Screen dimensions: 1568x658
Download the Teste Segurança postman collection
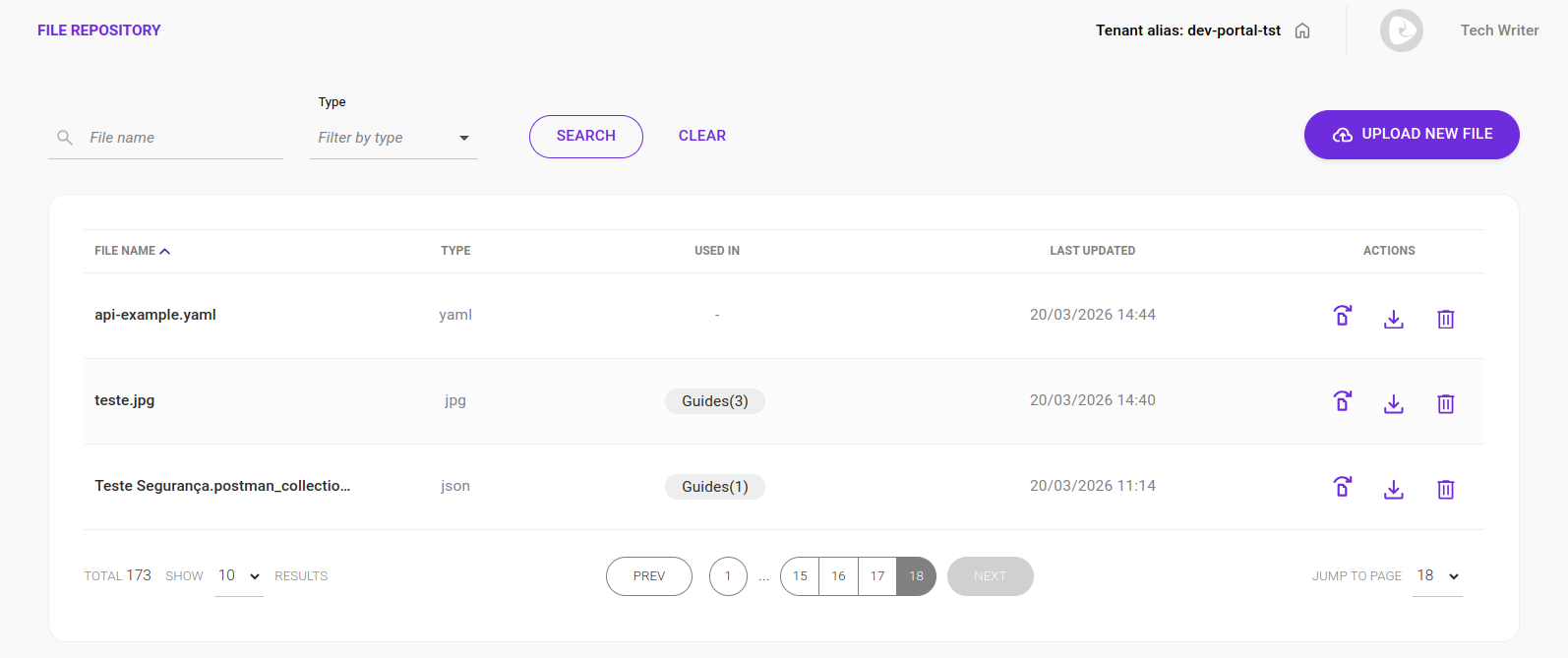pos(1393,490)
